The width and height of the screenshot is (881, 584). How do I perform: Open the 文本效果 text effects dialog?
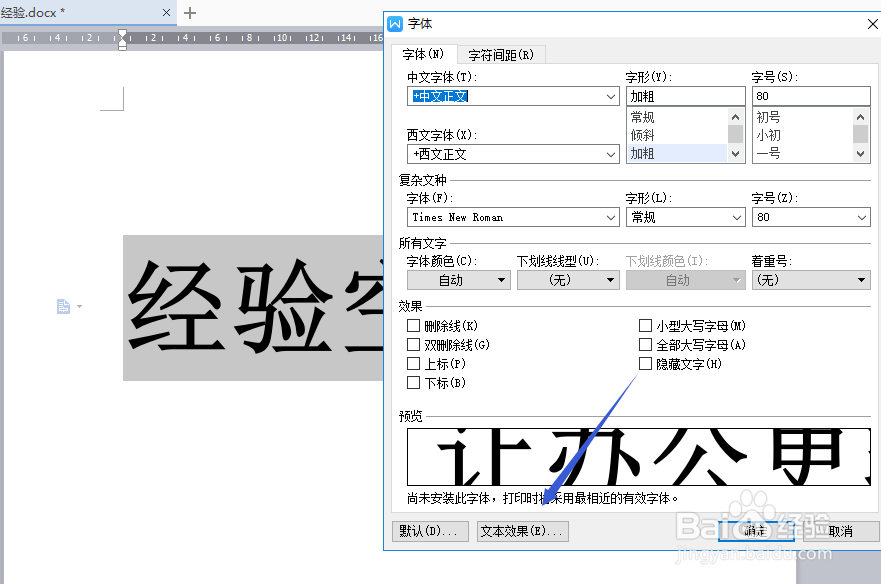[521, 531]
